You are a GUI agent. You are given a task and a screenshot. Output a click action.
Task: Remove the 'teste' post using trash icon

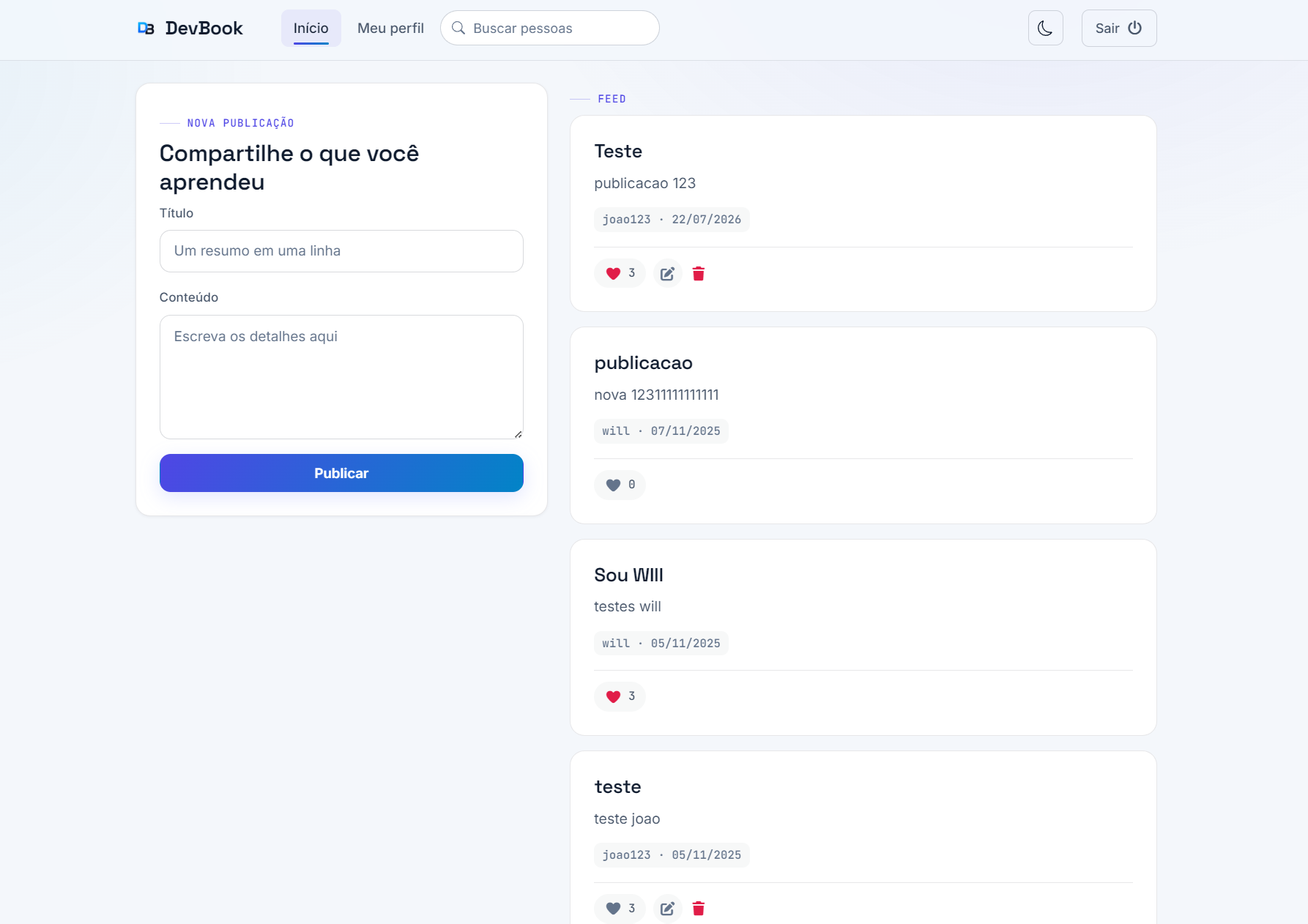click(699, 908)
